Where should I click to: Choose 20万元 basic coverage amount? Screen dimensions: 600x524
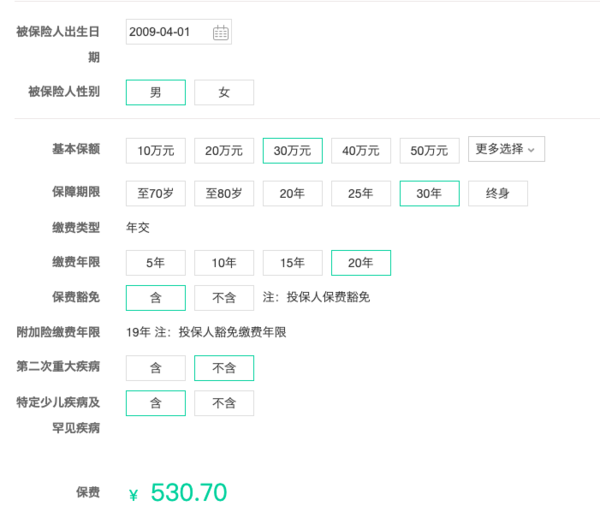[224, 151]
